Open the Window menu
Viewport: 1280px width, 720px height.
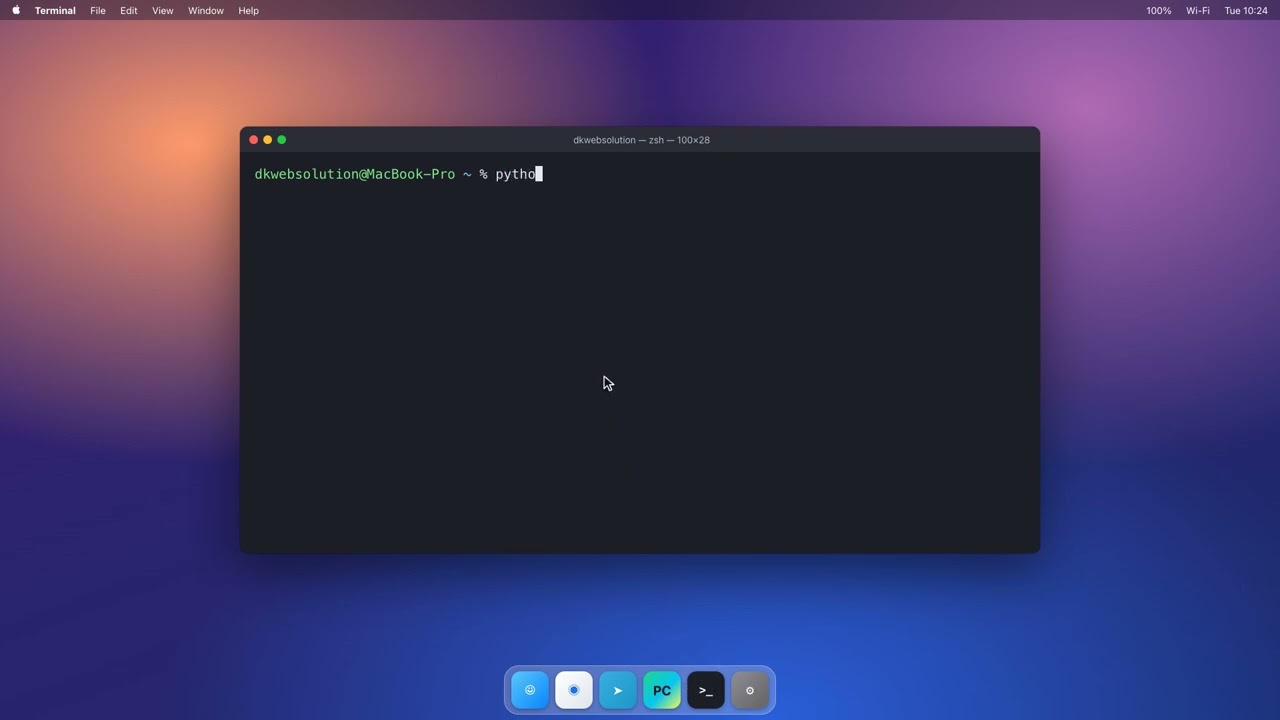[x=206, y=10]
